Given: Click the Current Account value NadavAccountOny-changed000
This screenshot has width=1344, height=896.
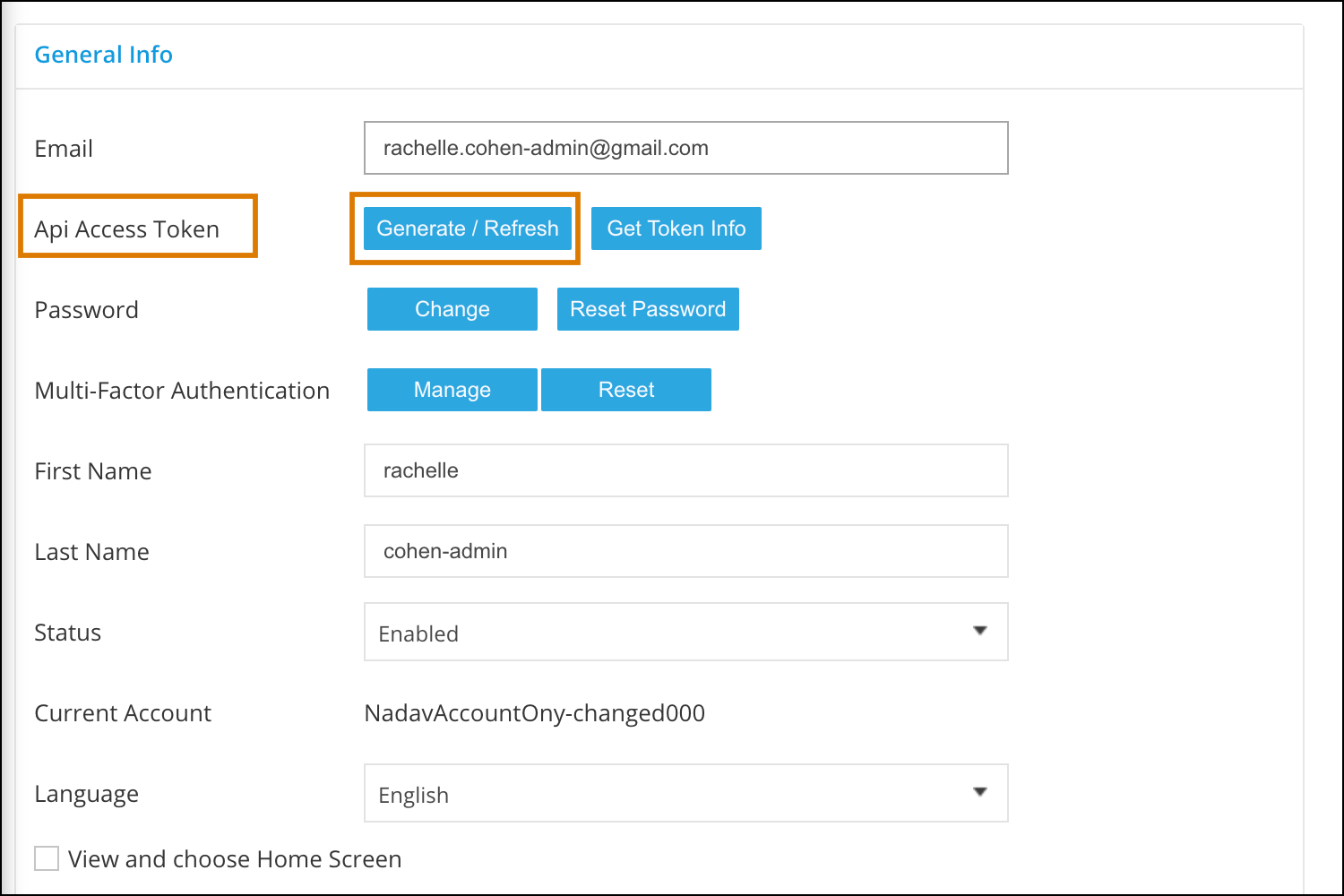Looking at the screenshot, I should (x=534, y=713).
